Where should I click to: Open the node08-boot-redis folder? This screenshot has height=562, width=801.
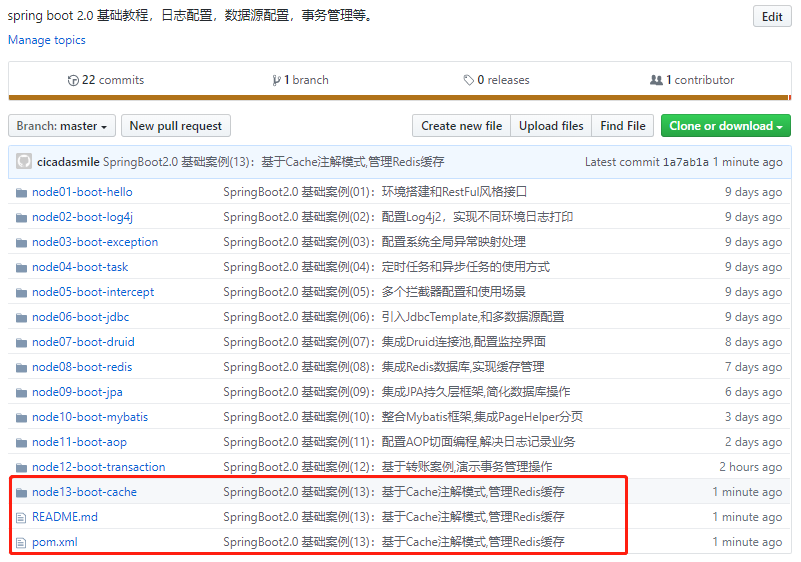click(x=82, y=367)
